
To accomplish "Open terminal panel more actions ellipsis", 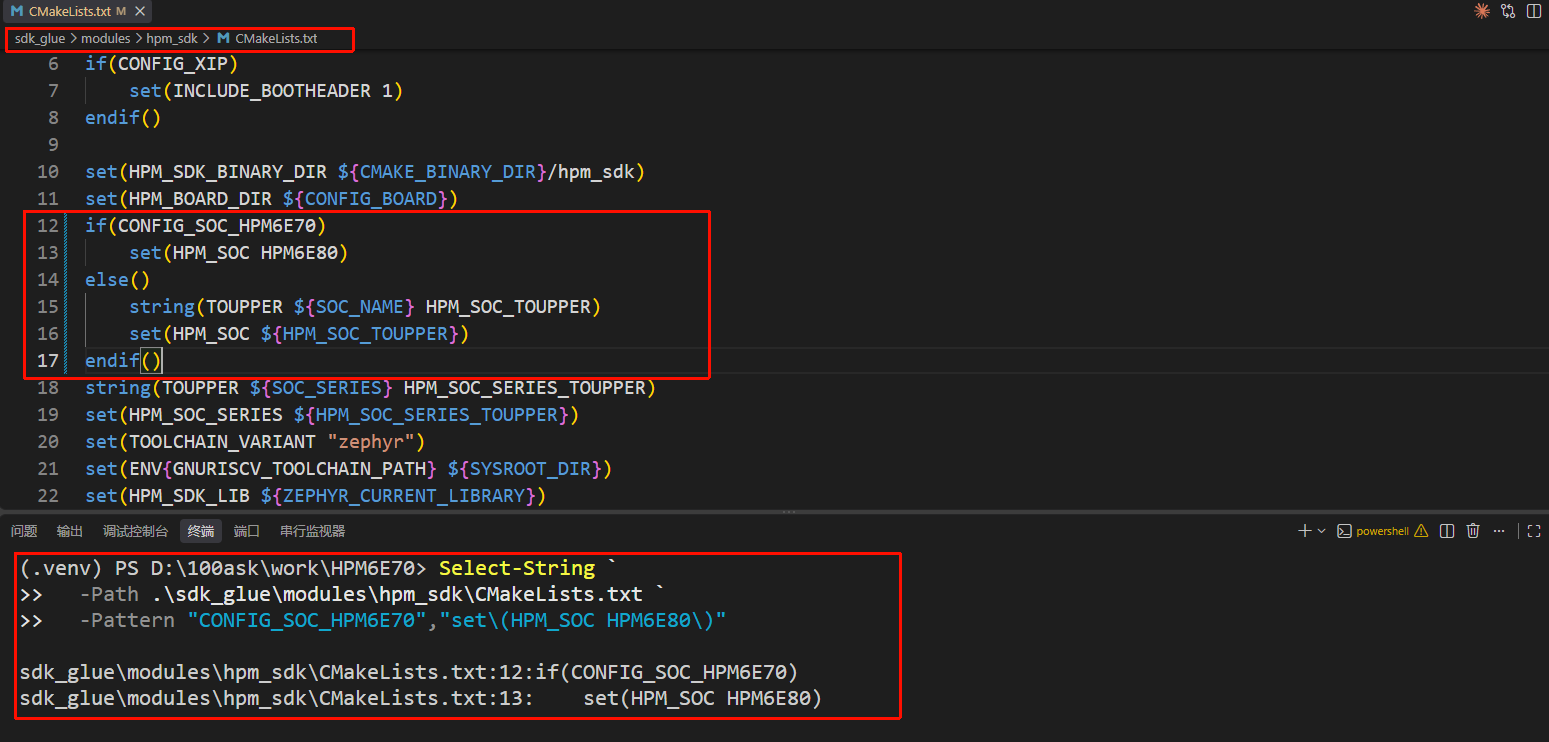I will (x=1498, y=531).
